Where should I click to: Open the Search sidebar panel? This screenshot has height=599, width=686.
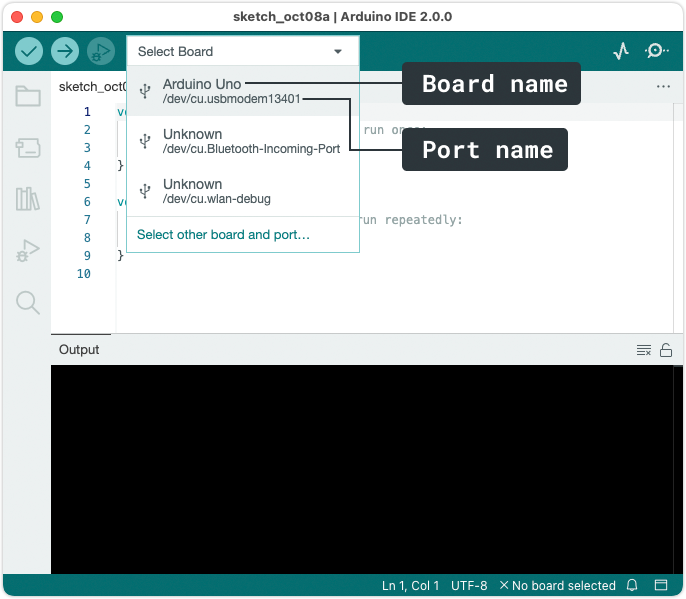tap(28, 302)
